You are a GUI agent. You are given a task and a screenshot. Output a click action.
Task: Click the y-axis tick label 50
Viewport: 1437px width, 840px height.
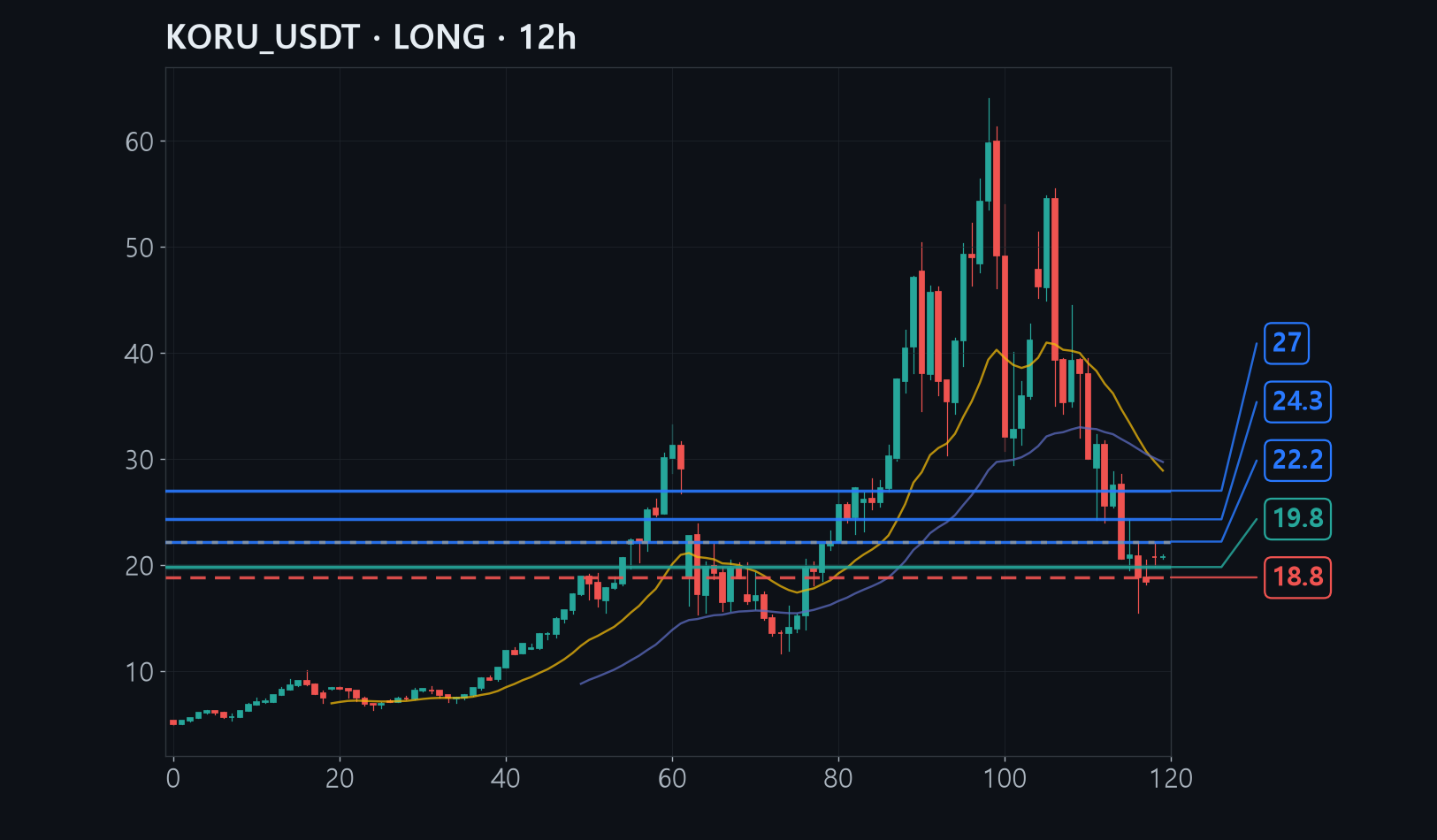(140, 248)
